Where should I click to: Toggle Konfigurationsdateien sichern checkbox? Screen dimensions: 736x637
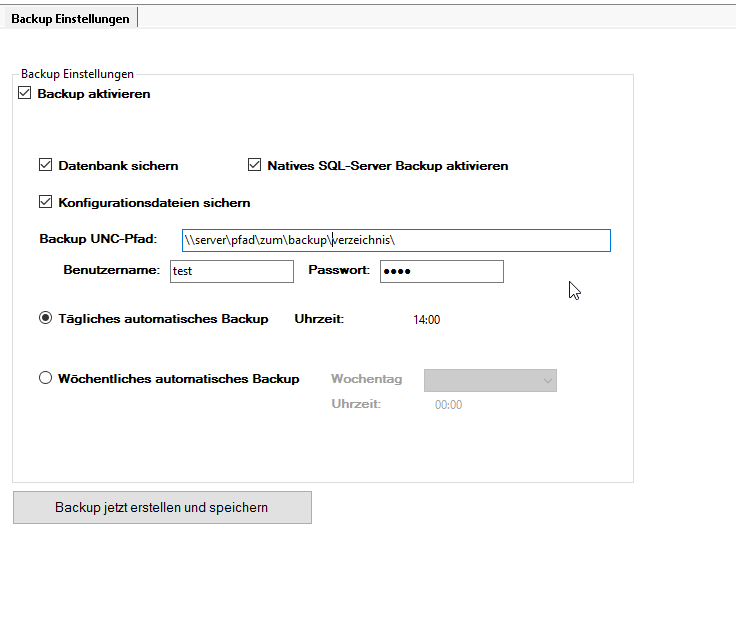coord(45,202)
